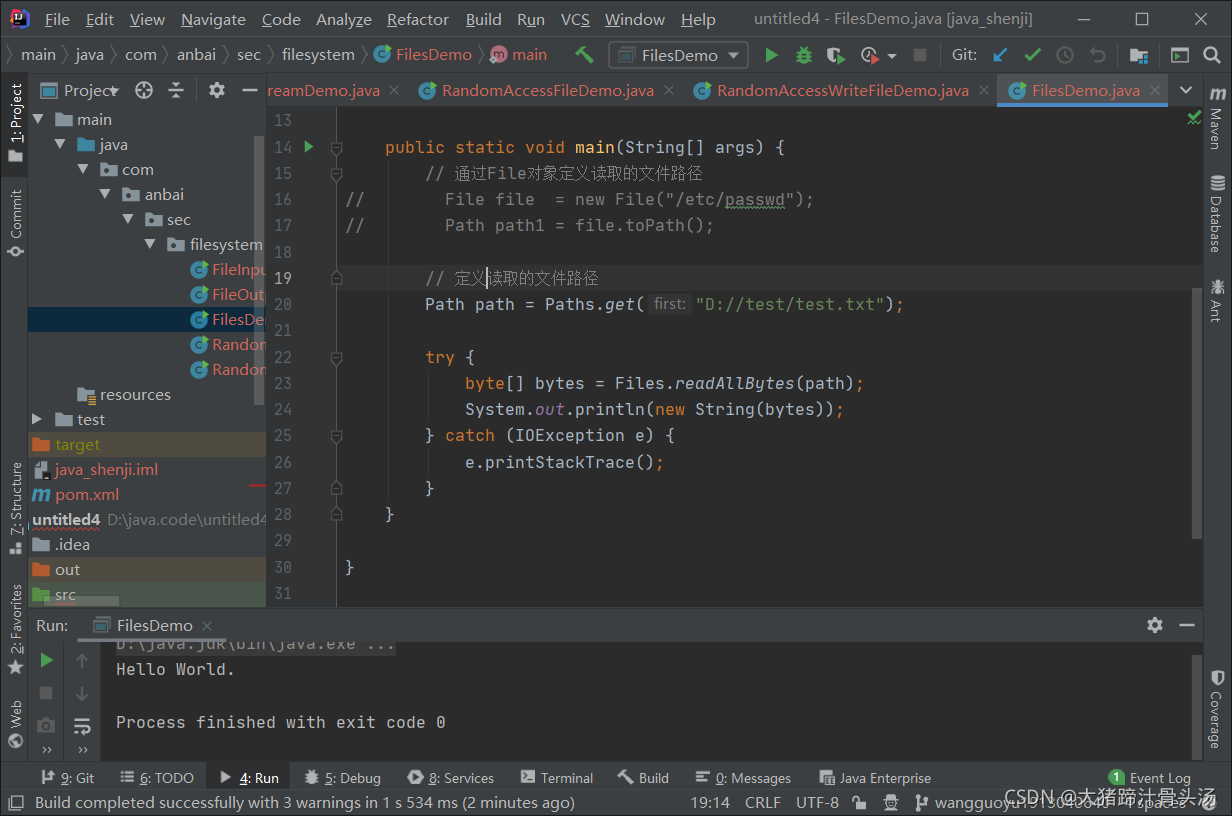
Task: Launch the profiler run icon in toolbar
Action: click(869, 55)
